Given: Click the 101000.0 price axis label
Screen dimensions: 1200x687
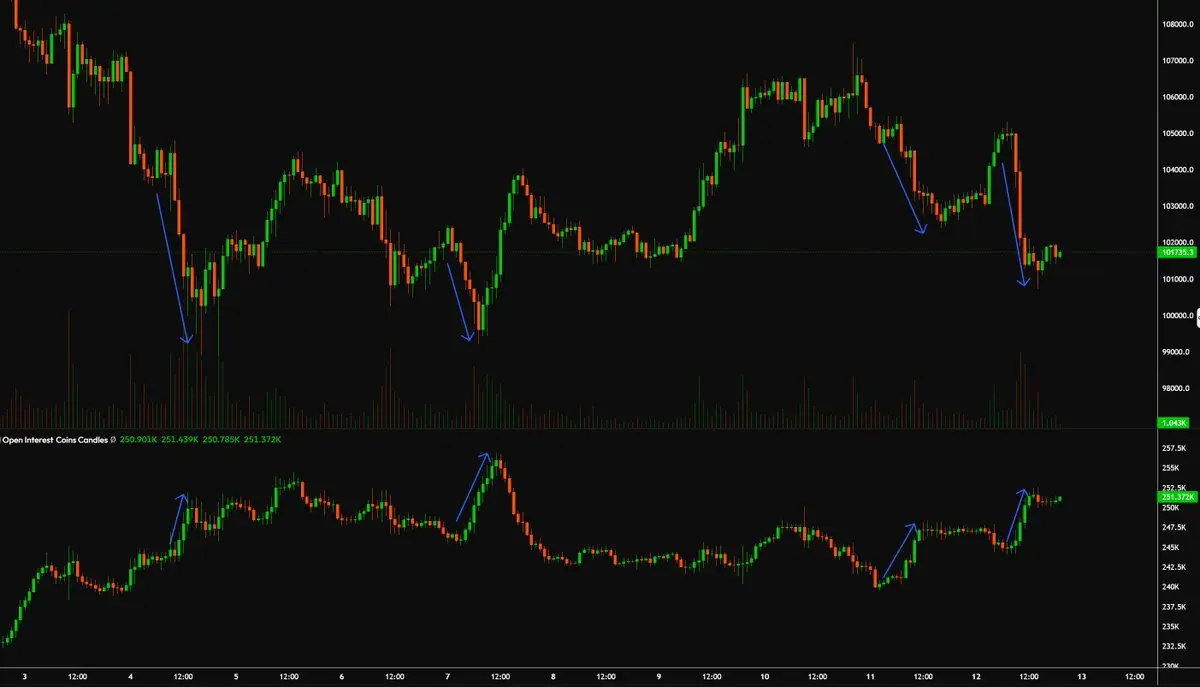Looking at the screenshot, I should 1178,279.
